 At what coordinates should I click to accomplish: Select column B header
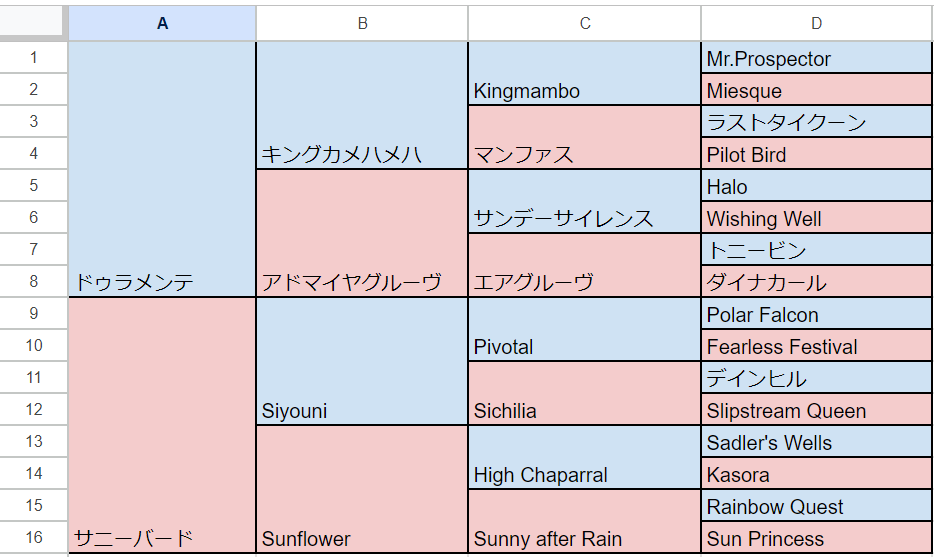coord(362,23)
